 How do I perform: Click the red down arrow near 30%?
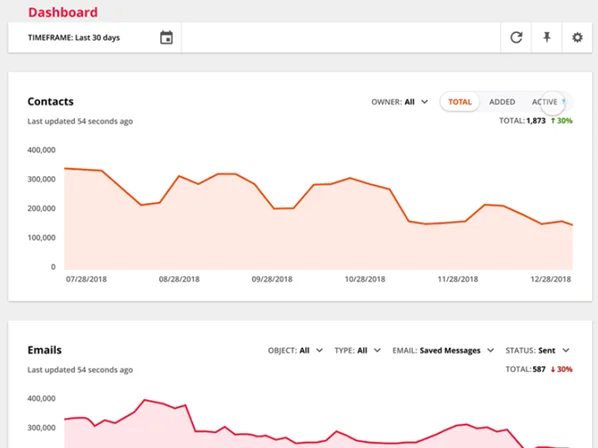tap(553, 369)
